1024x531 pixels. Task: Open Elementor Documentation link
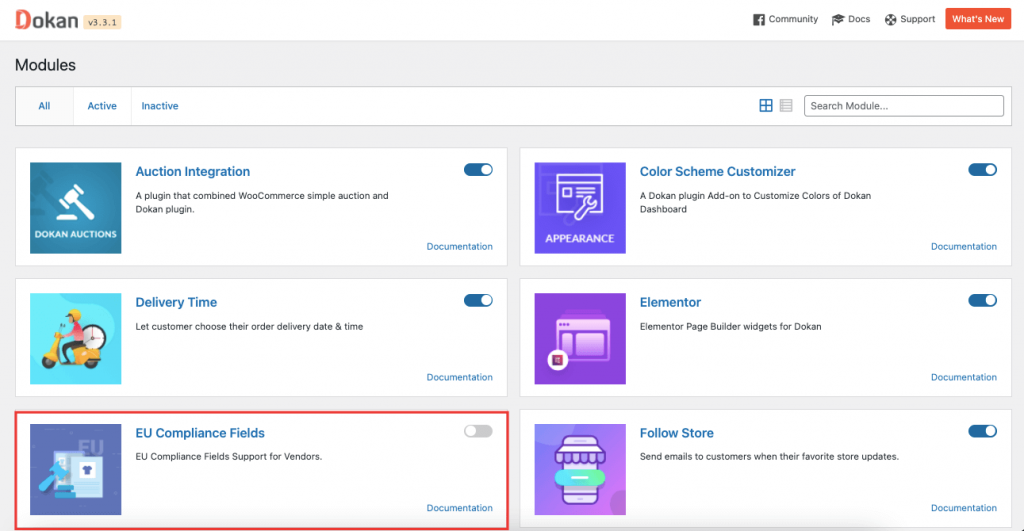964,377
